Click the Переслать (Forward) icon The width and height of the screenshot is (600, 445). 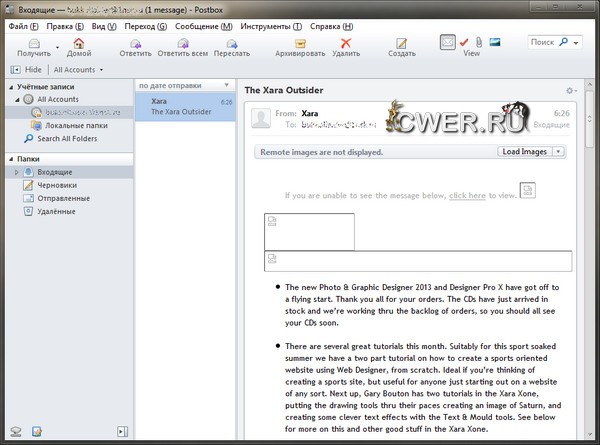(231, 43)
